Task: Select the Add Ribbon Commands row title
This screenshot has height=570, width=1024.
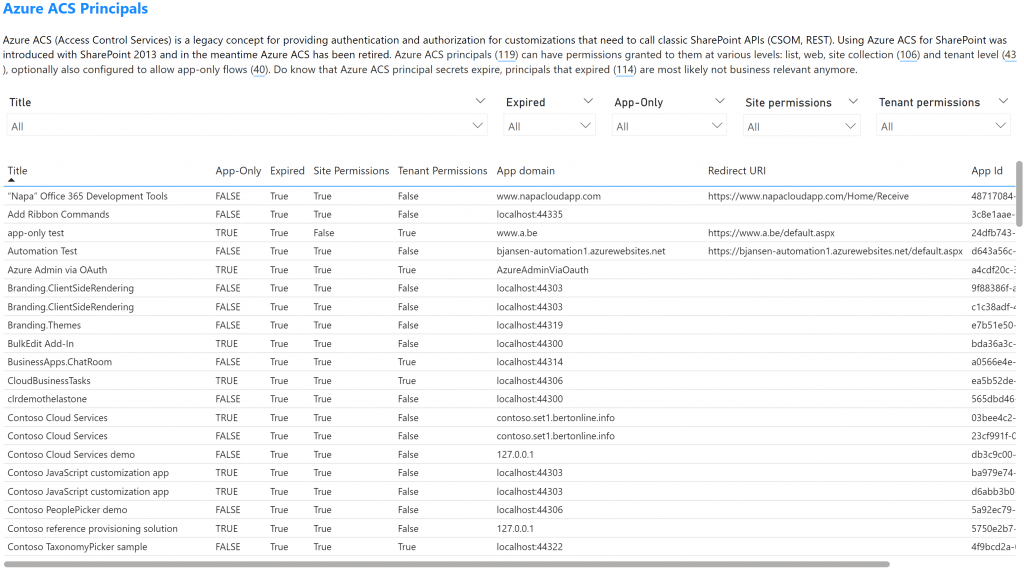Action: coord(58,214)
